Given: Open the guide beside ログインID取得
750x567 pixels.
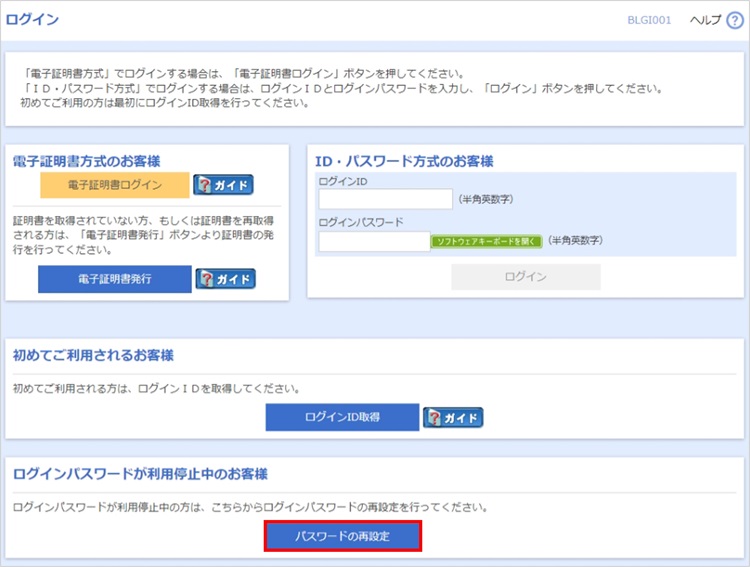Looking at the screenshot, I should point(452,417).
